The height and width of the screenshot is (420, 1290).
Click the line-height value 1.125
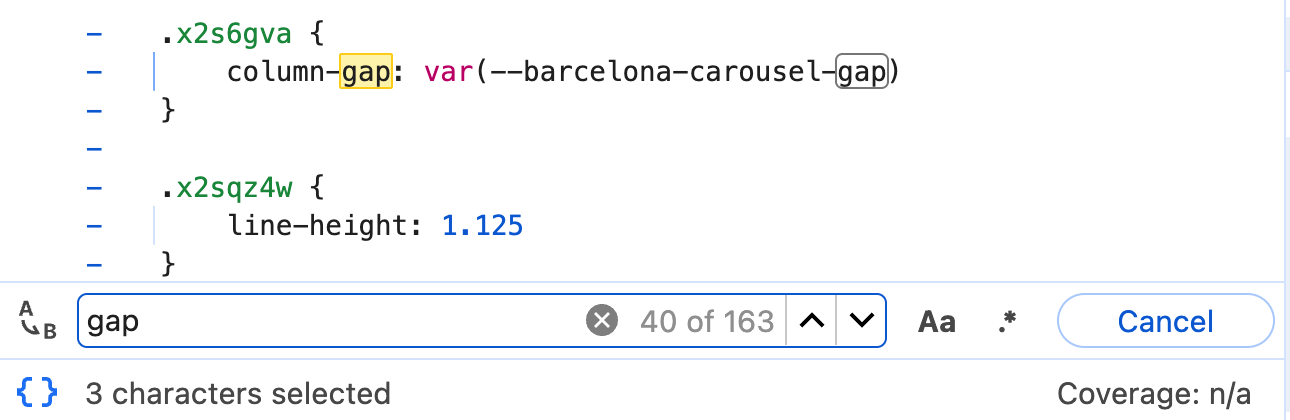483,226
